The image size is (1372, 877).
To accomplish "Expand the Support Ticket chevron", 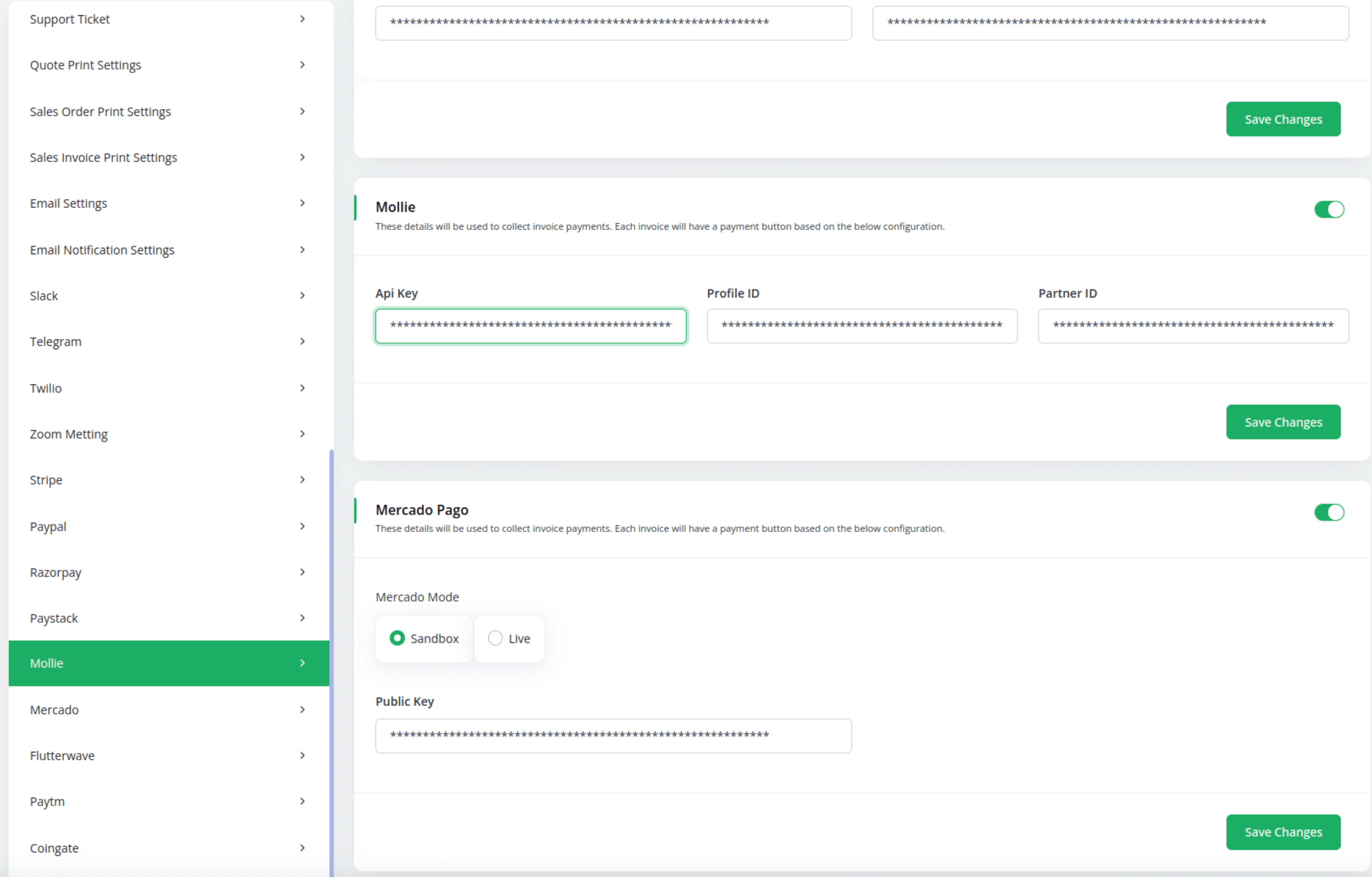I will click(x=303, y=19).
